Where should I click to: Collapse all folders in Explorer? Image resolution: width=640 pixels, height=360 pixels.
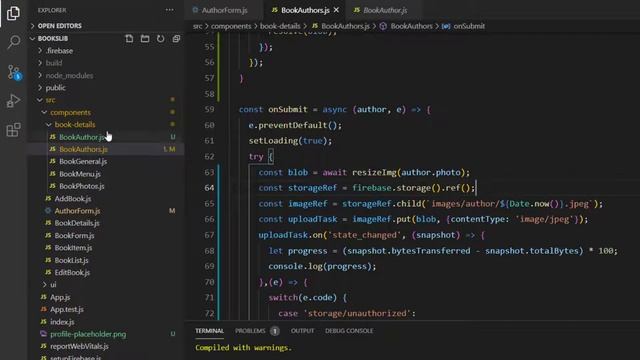pyautogui.click(x=176, y=38)
